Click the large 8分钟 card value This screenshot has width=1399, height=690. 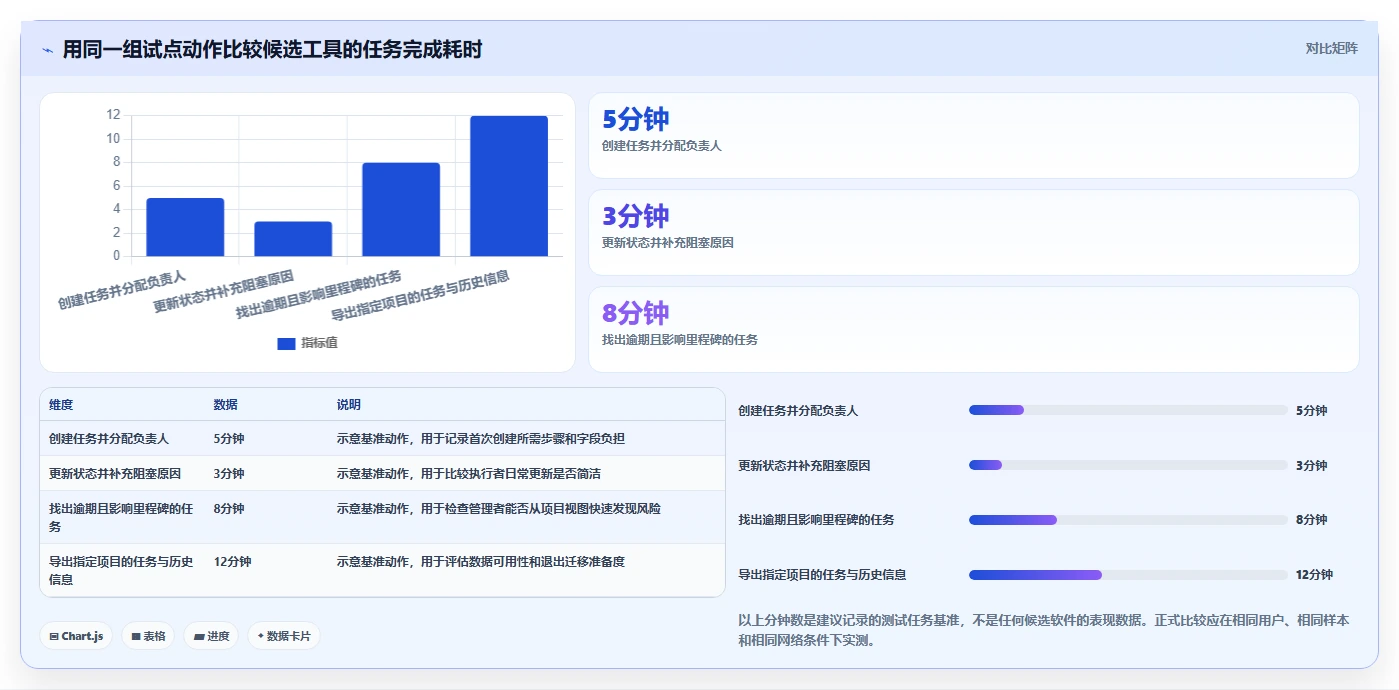636,313
